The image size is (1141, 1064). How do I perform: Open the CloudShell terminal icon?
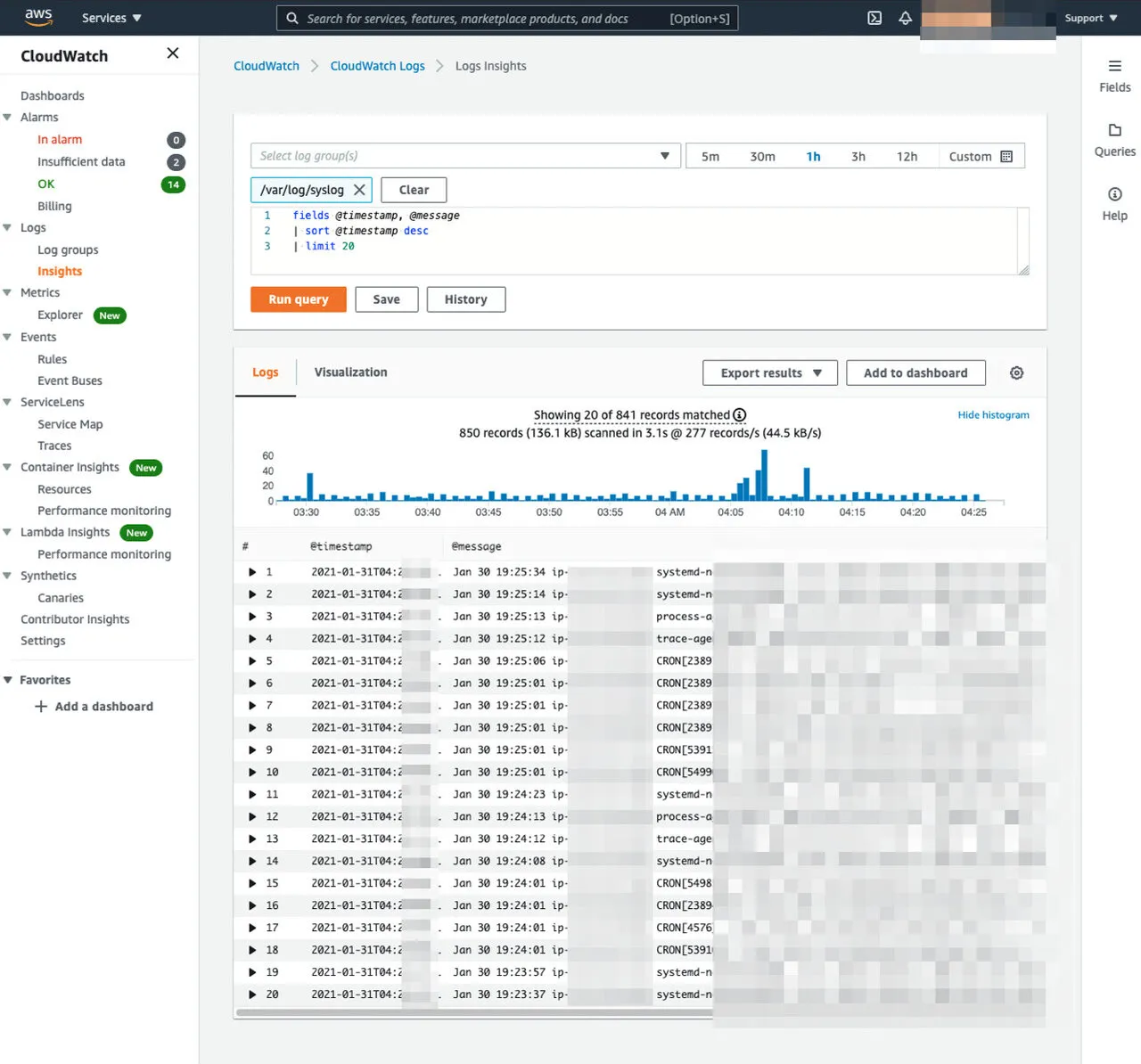[874, 18]
